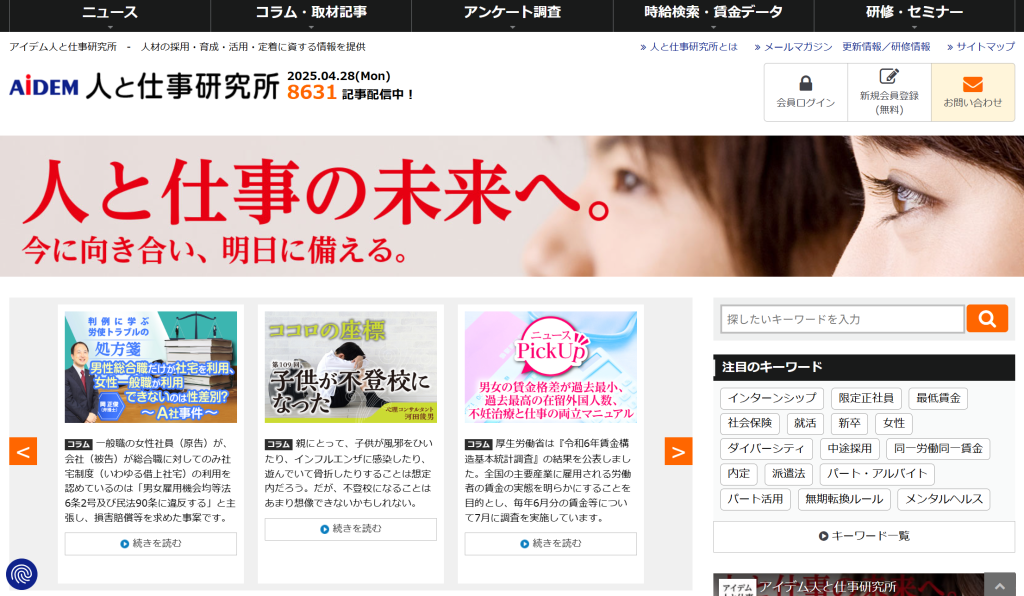The height and width of the screenshot is (596, 1024).
Task: Open the 研修・セミナー navigation menu
Action: point(914,14)
